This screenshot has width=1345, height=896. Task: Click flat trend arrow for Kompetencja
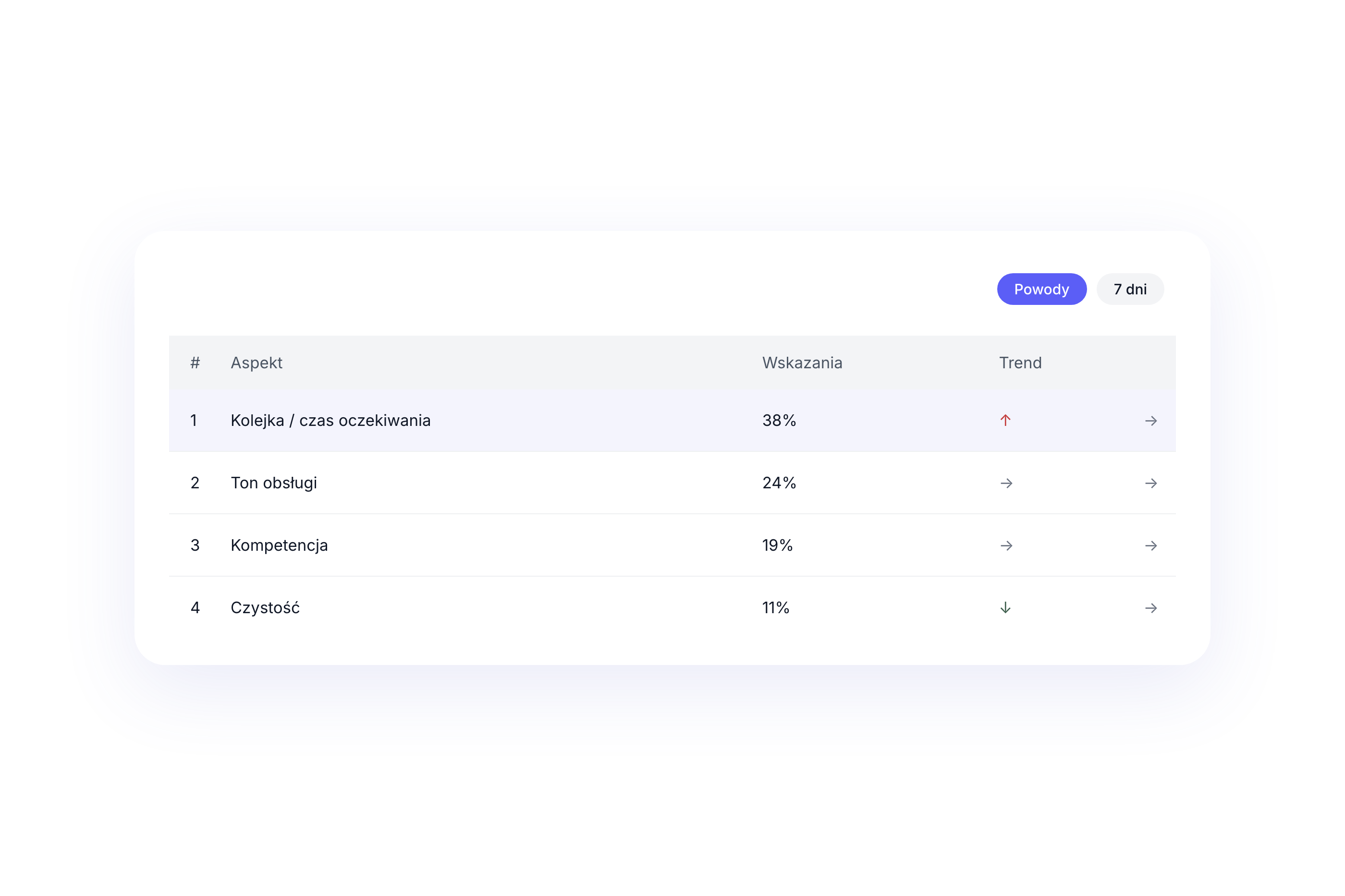[x=1006, y=545]
